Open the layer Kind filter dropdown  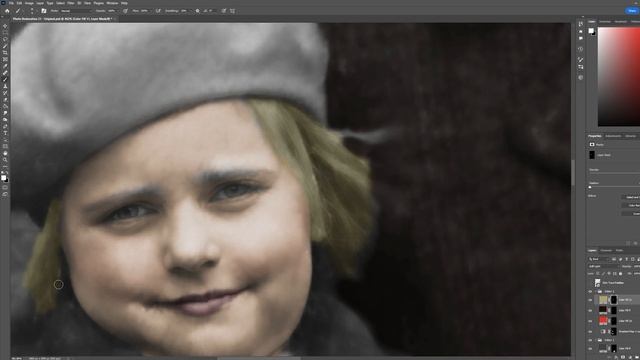[x=599, y=259]
